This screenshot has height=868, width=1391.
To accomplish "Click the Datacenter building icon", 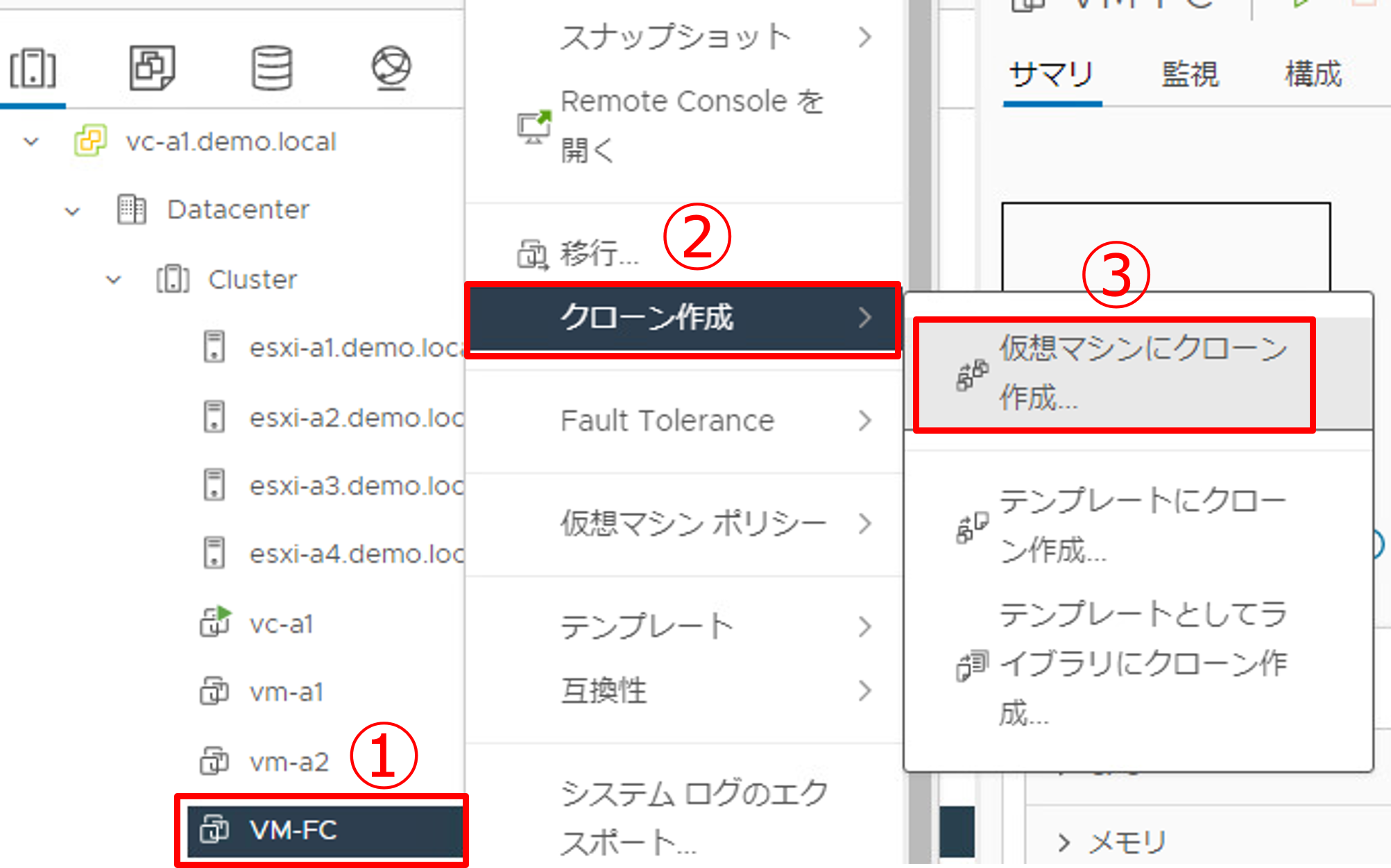I will tap(131, 209).
